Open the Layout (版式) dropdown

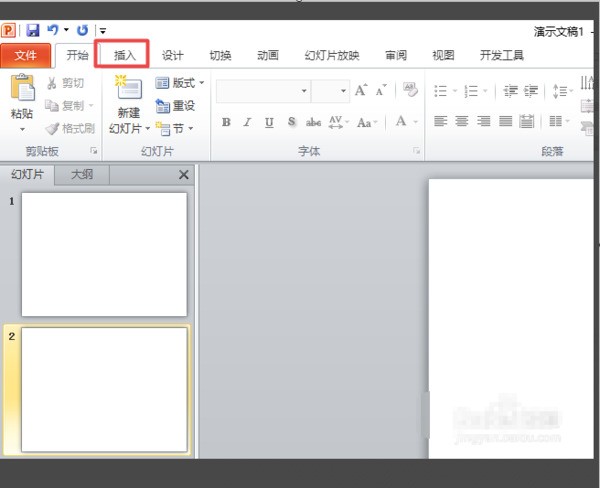point(180,83)
